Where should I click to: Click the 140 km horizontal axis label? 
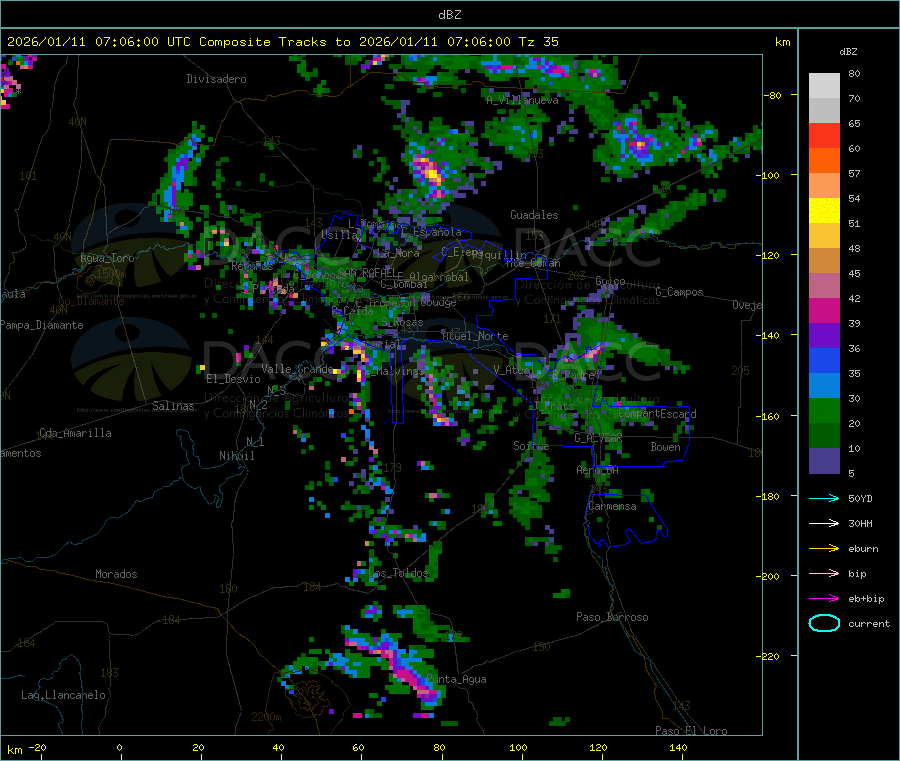coord(678,747)
